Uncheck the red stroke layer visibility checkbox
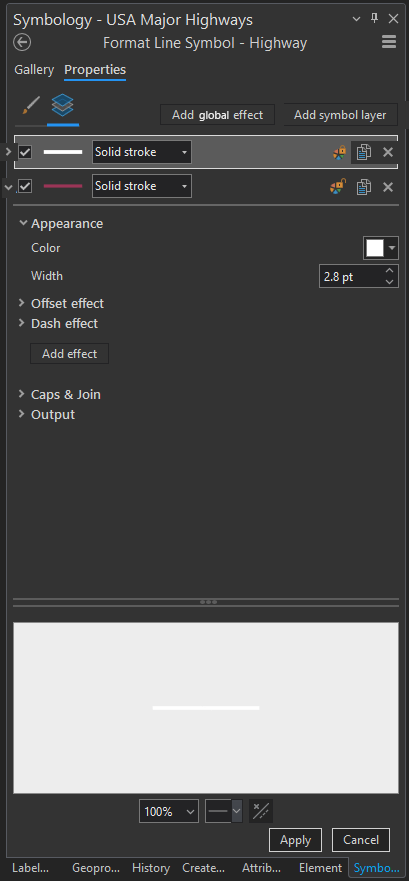This screenshot has height=881, width=409. point(25,186)
